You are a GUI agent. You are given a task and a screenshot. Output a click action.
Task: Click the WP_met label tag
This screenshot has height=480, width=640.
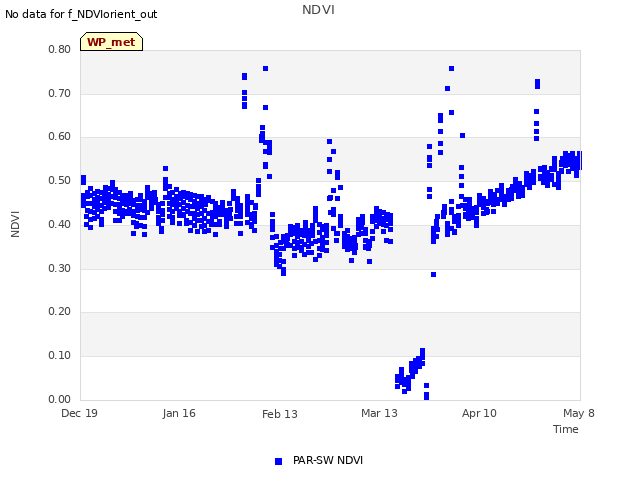click(111, 42)
